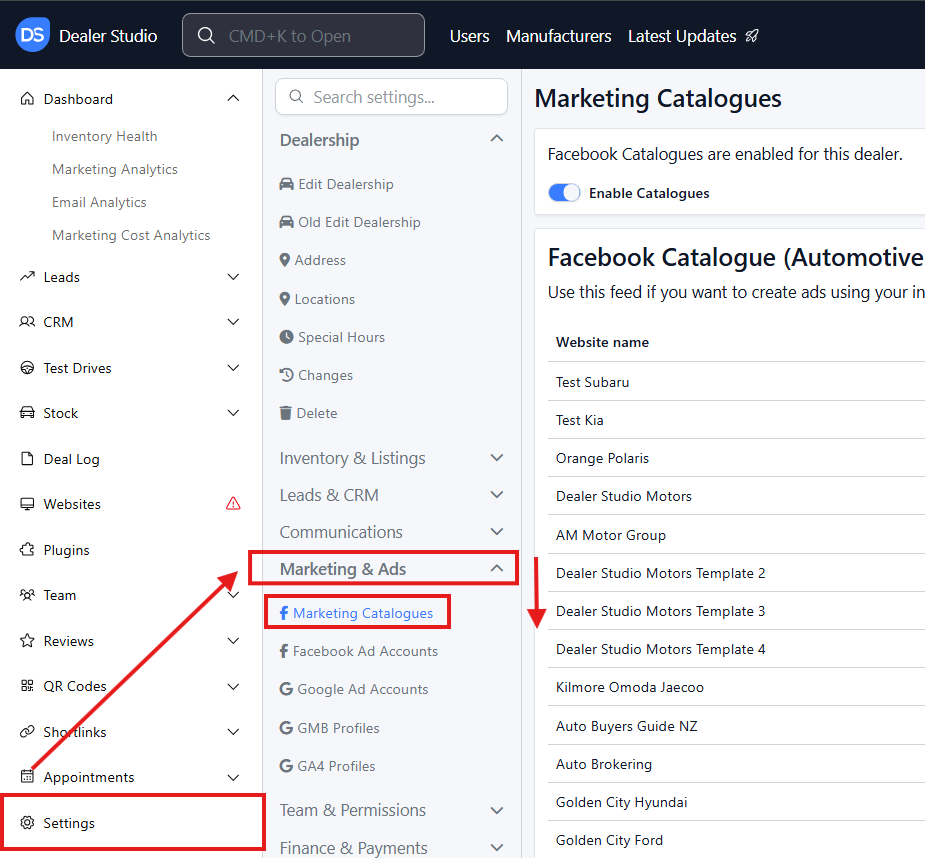The height and width of the screenshot is (858, 925).
Task: Click the red warning triangle beside Websites
Action: pos(233,503)
